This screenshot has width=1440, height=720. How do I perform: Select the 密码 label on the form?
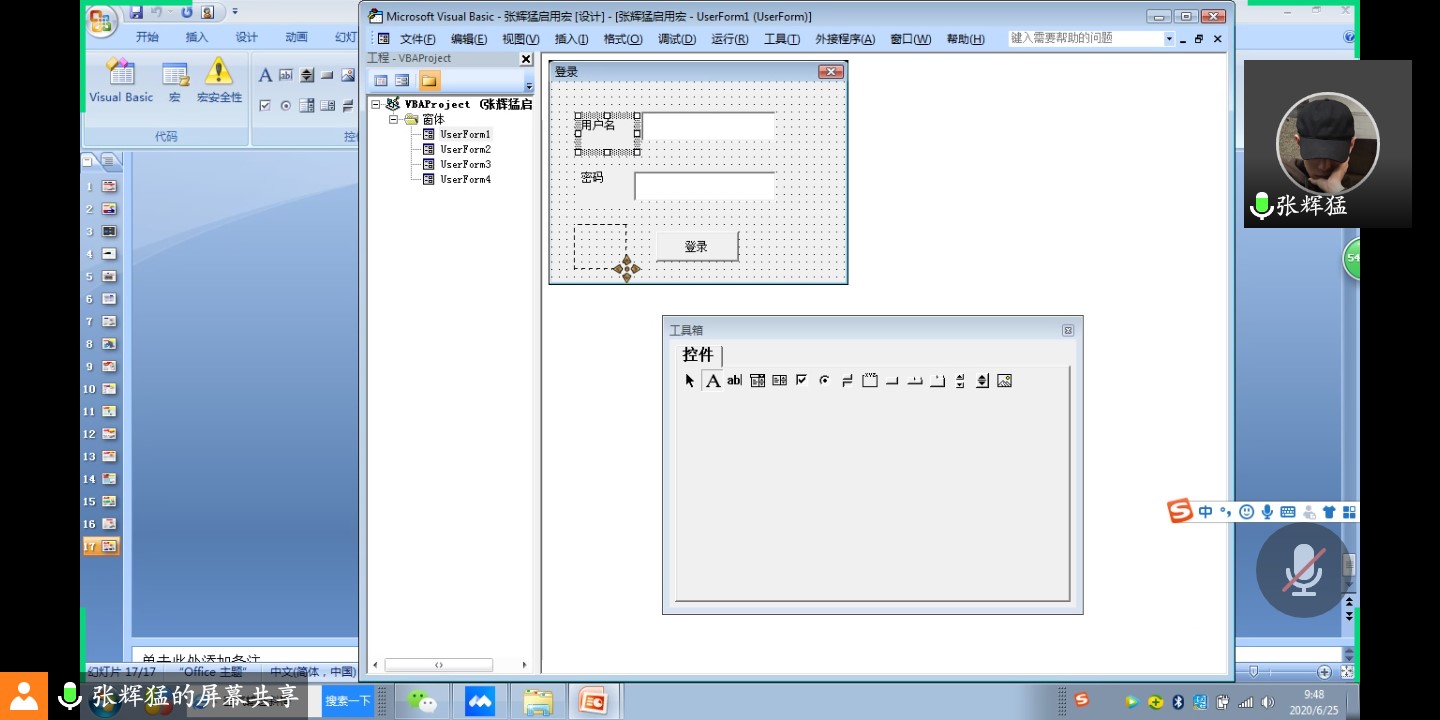click(592, 177)
